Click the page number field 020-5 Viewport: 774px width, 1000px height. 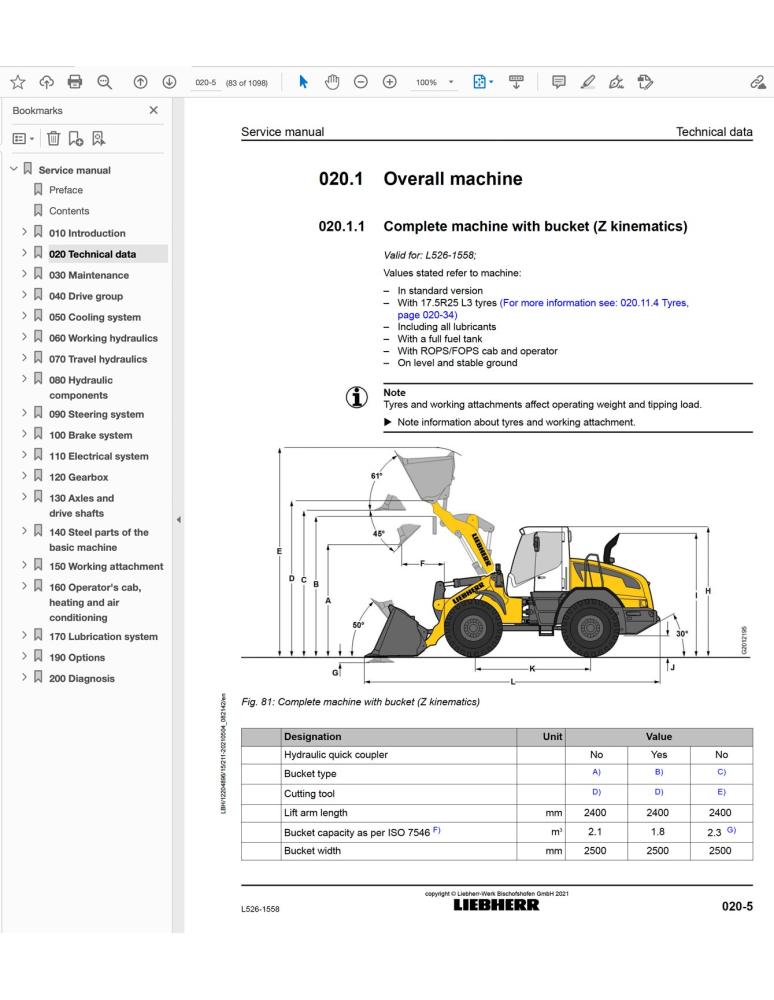coord(205,82)
